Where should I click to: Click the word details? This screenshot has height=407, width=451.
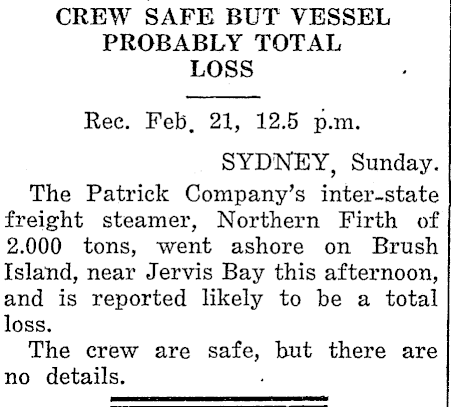tap(86, 376)
